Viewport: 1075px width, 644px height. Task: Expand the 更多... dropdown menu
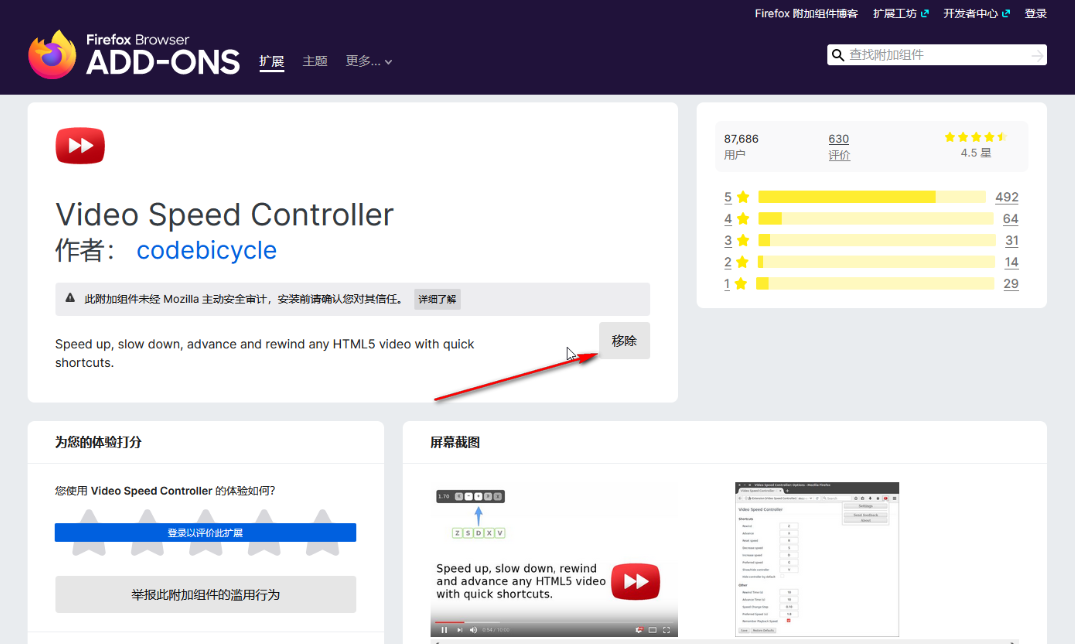tap(369, 61)
